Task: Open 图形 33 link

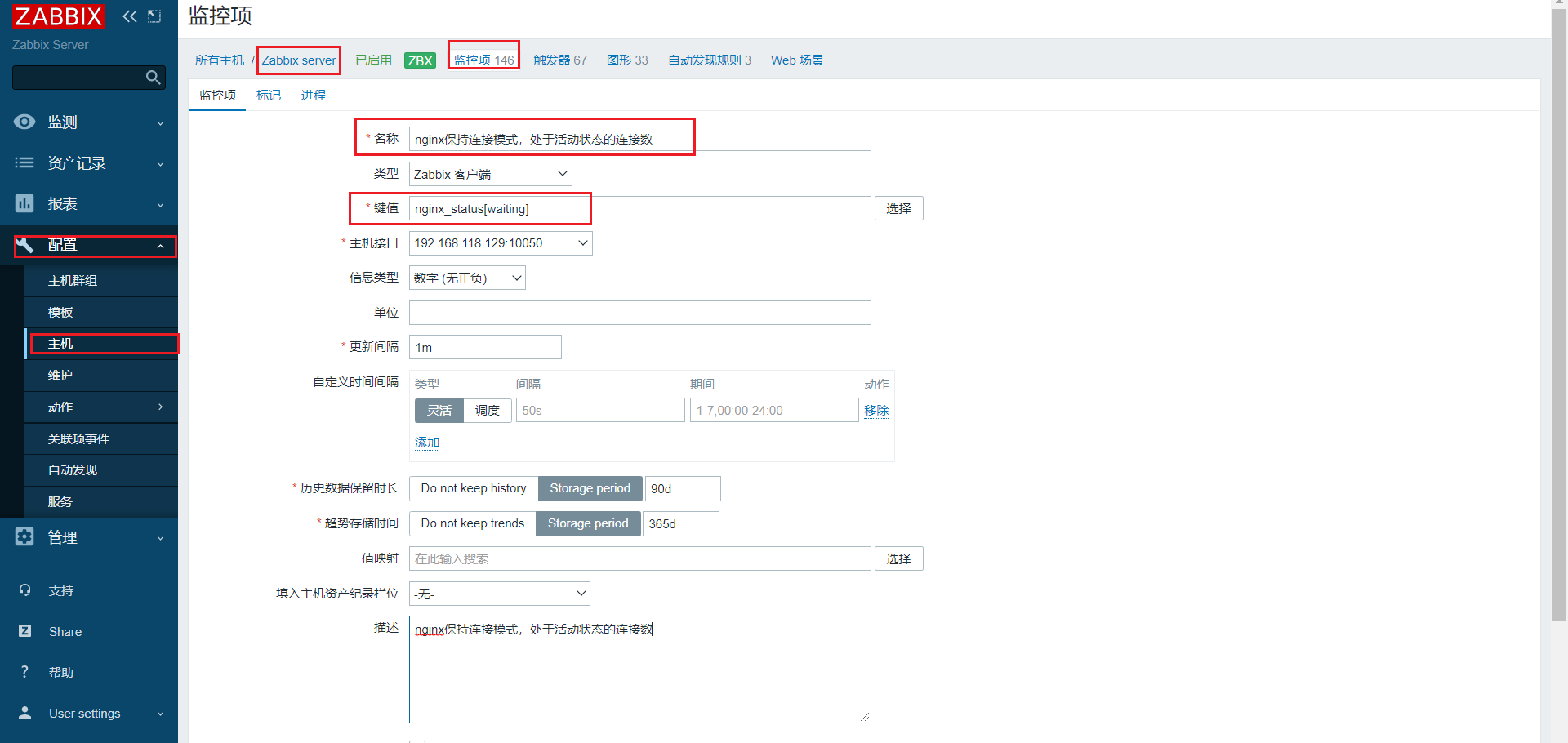Action: [627, 60]
